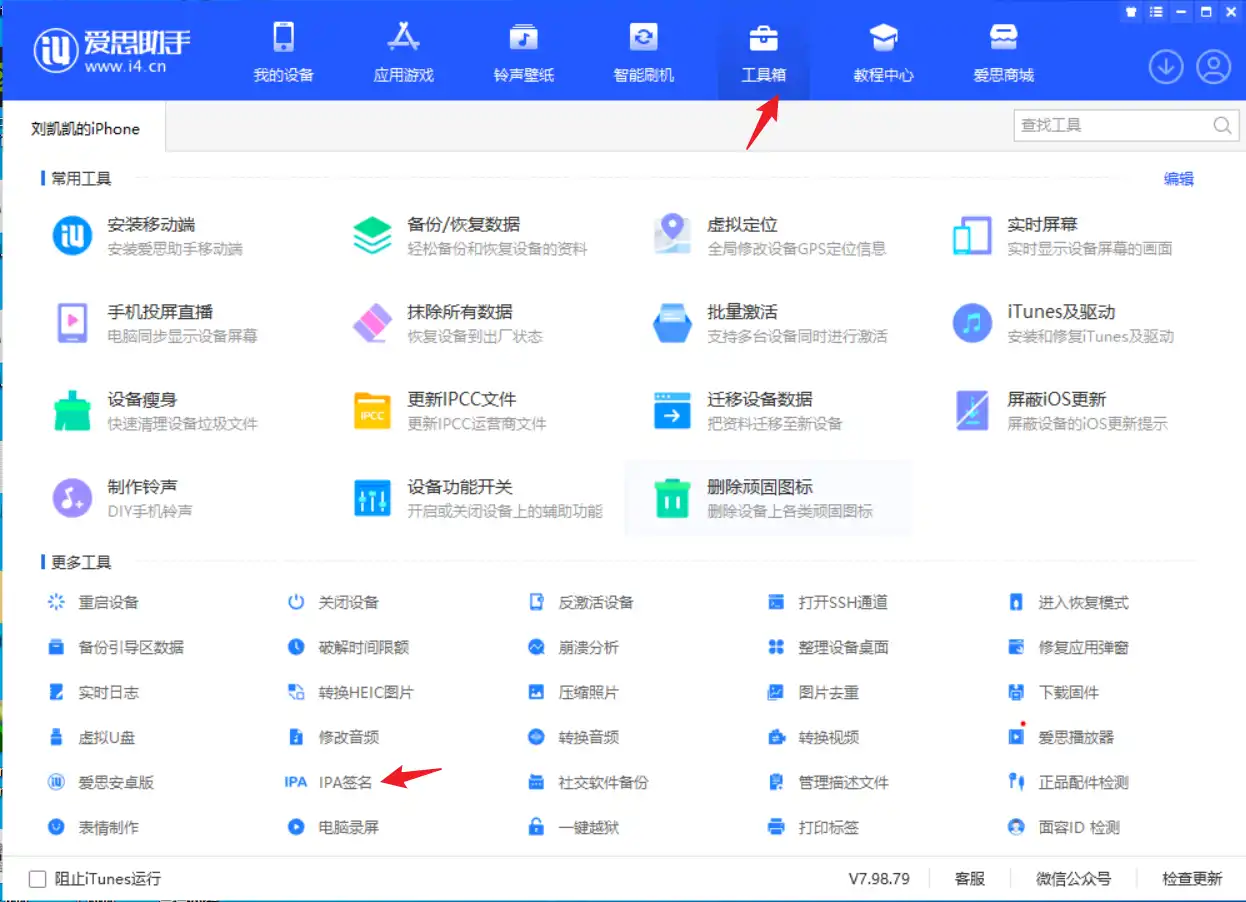1246x902 pixels.
Task: Open the user account profile icon
Action: tap(1213, 67)
